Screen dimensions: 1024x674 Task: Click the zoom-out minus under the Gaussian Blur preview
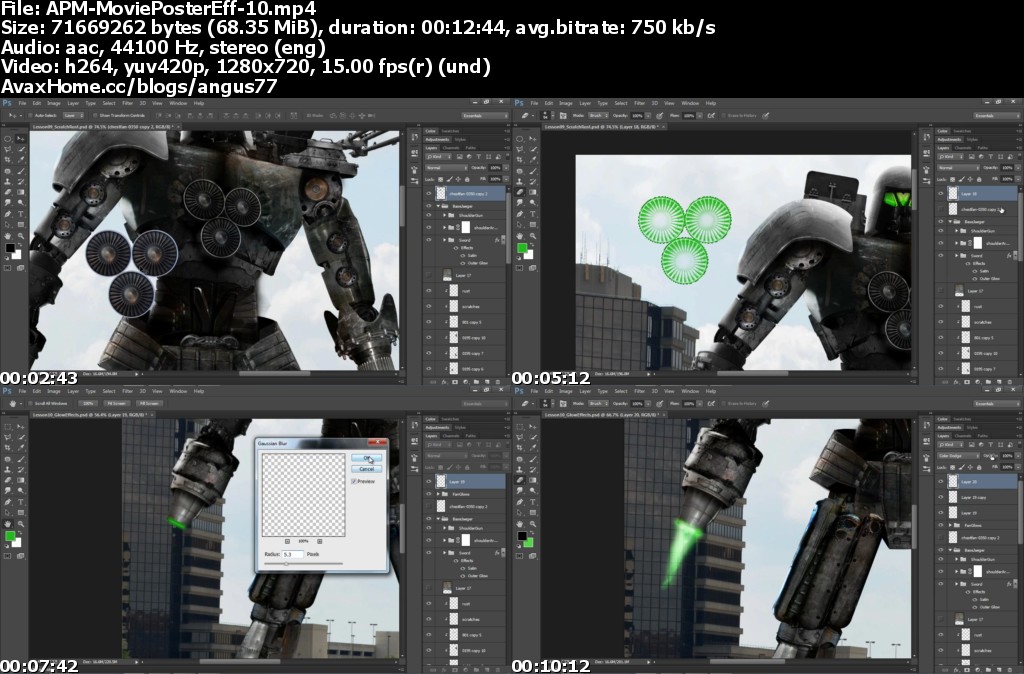287,541
